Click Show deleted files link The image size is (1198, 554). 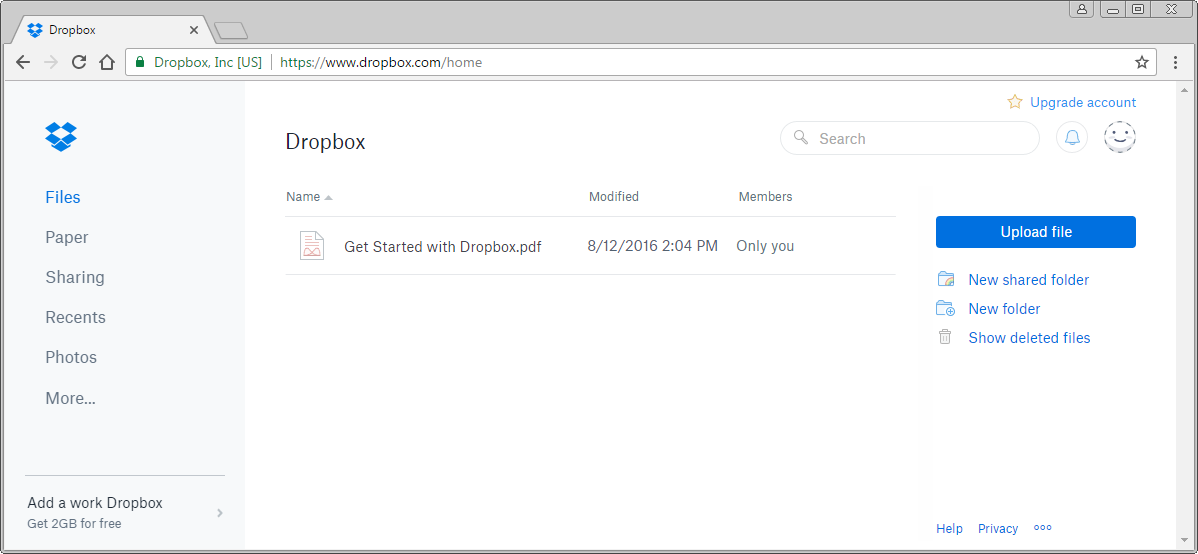(x=1029, y=338)
